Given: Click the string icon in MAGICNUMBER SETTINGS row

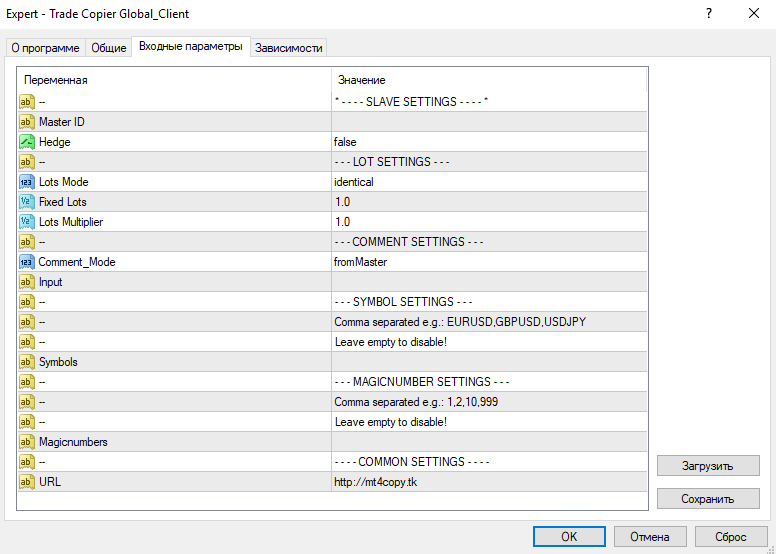Looking at the screenshot, I should (x=27, y=382).
